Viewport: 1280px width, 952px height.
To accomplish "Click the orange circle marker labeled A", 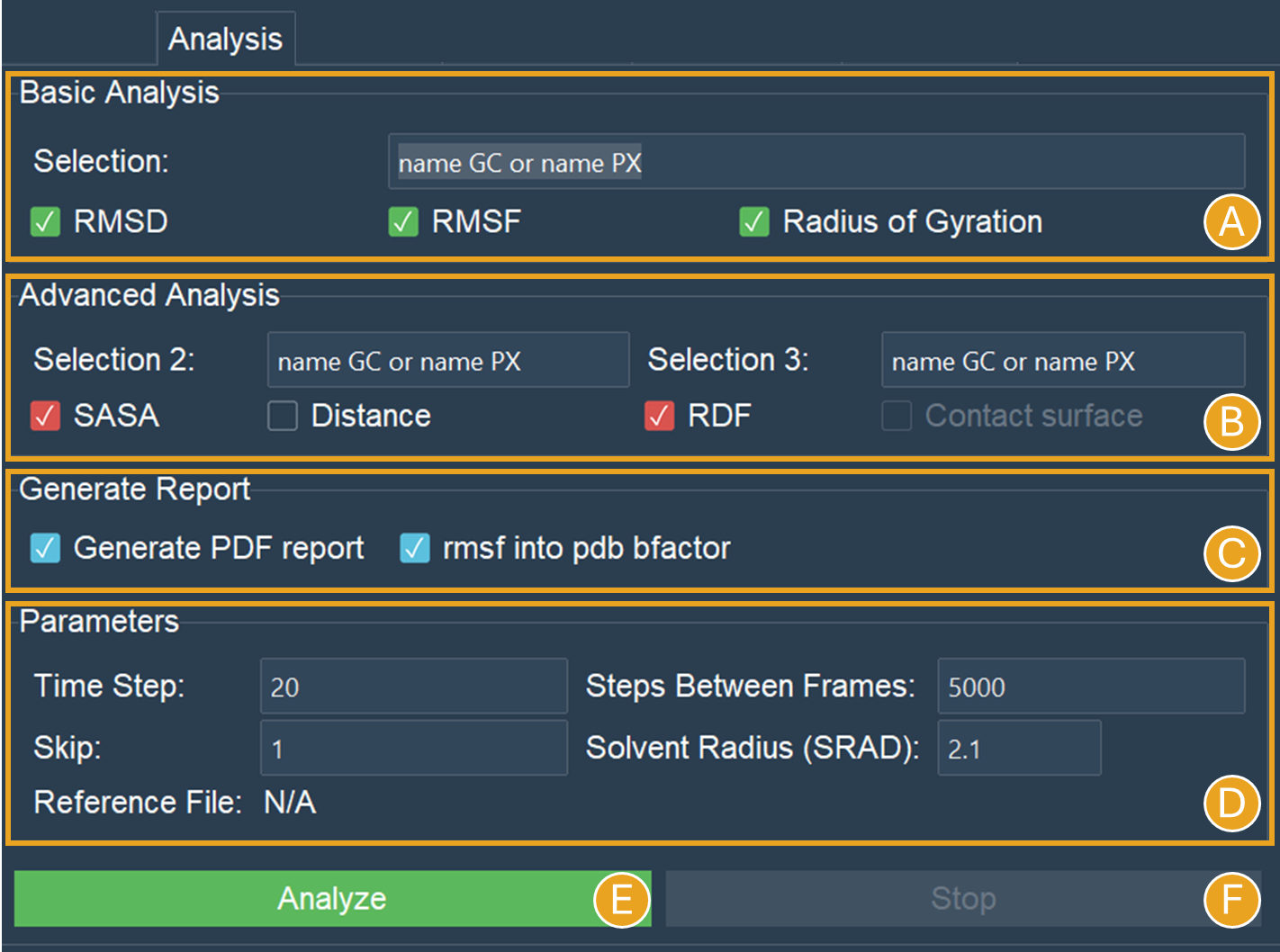I will (1231, 221).
